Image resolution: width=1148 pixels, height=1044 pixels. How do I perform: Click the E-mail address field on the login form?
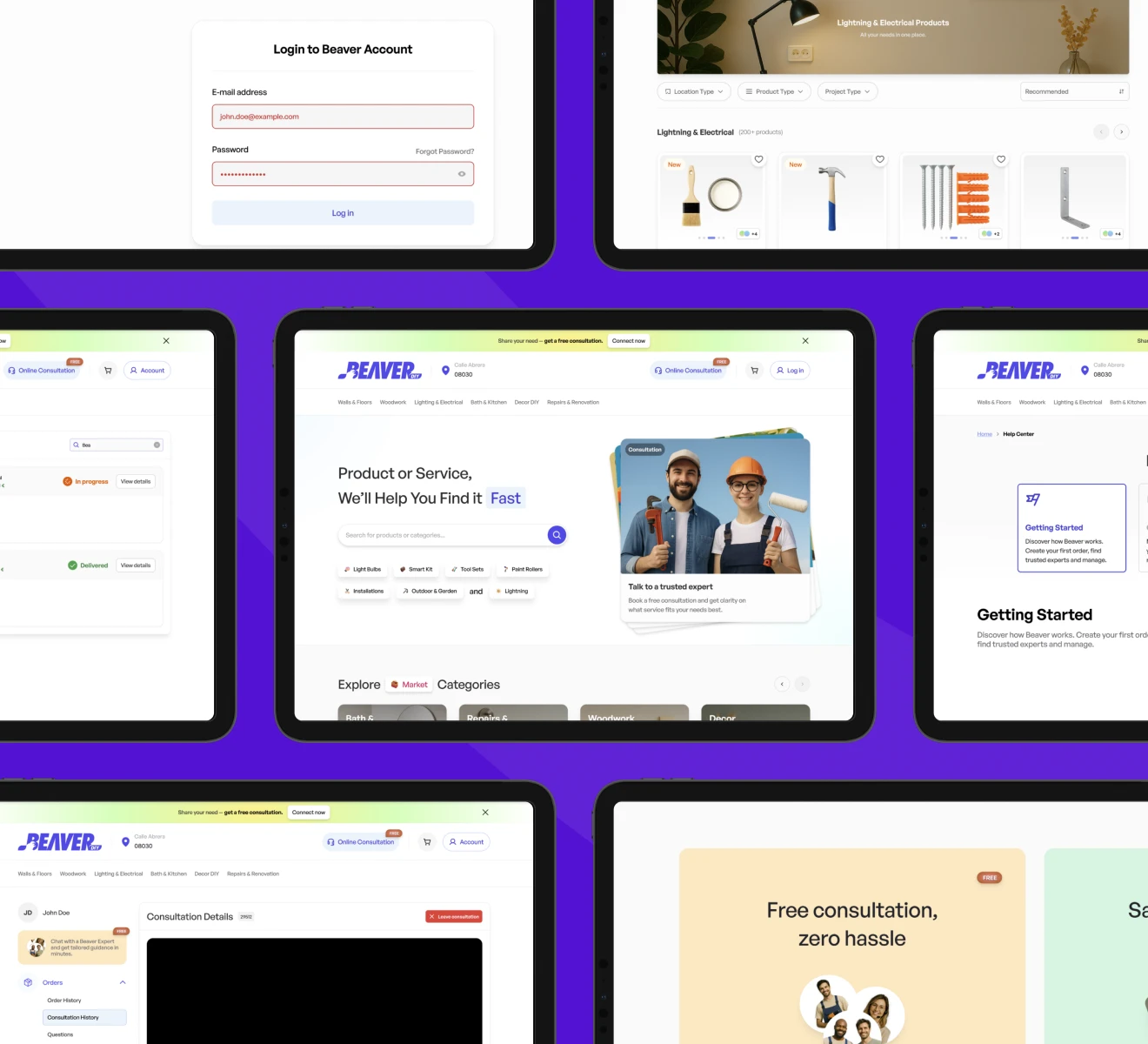point(343,117)
